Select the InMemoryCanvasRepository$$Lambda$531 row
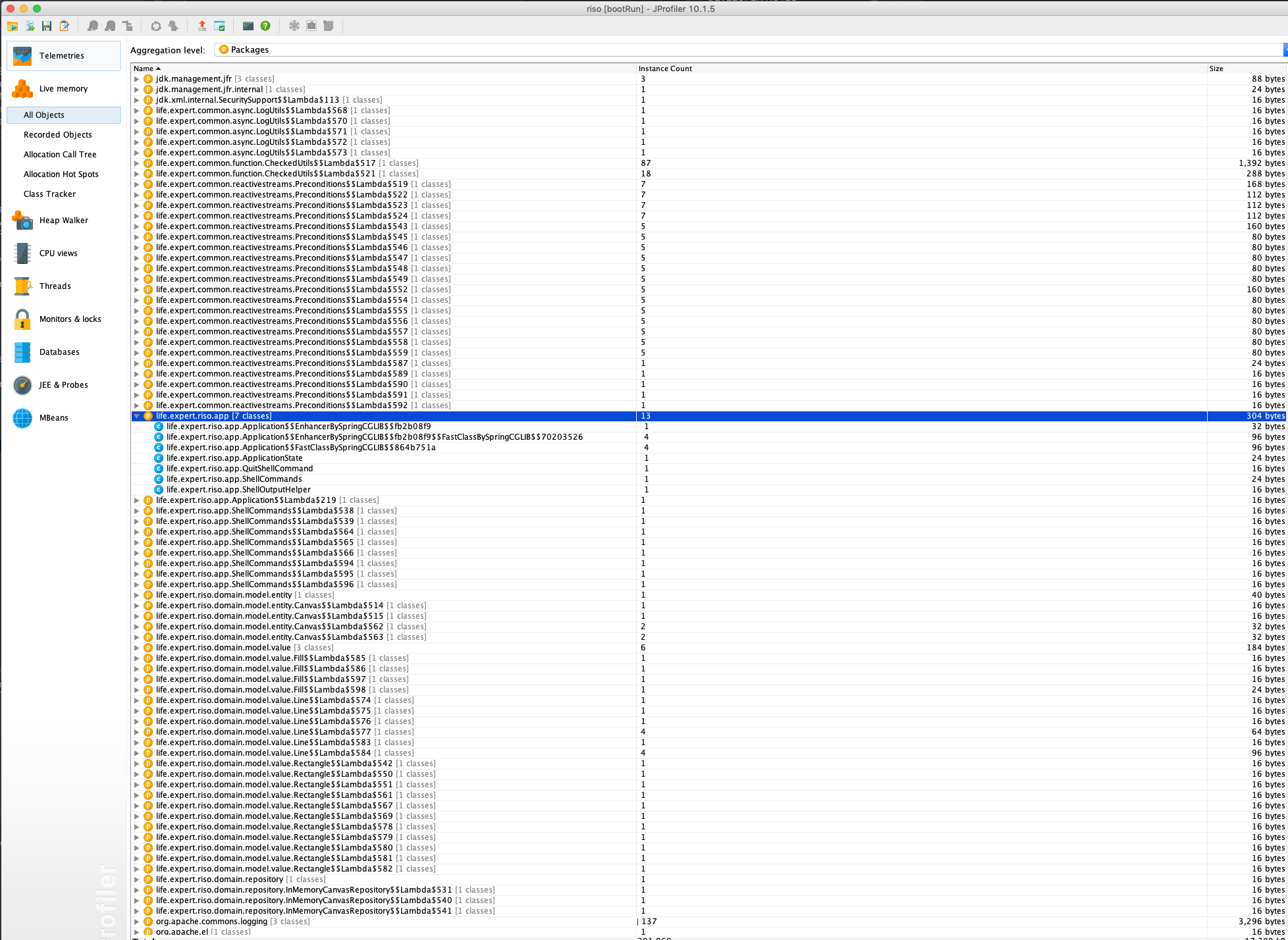The image size is (1288, 940). (709, 890)
